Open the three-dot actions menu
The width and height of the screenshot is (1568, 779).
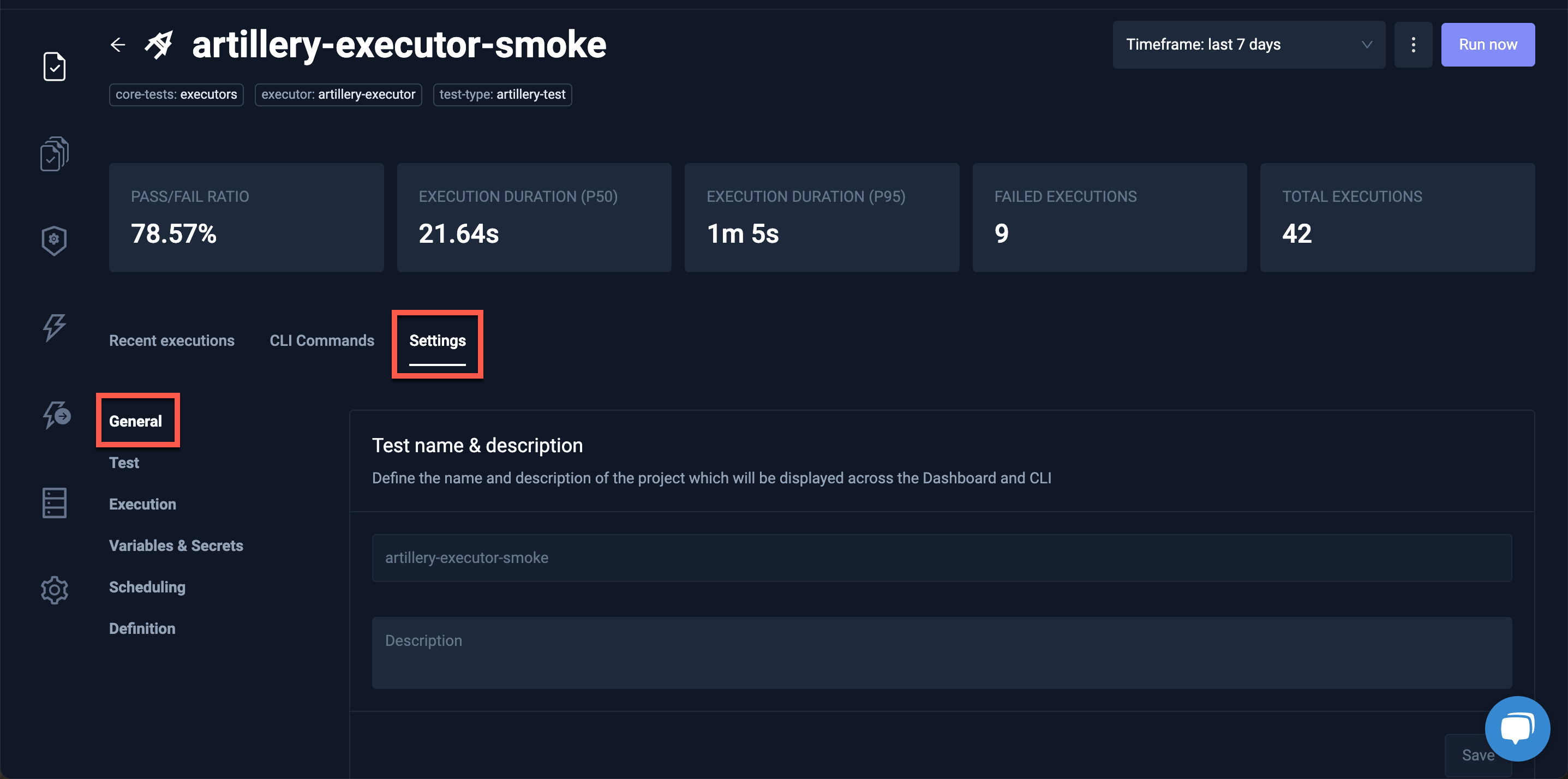click(1414, 44)
